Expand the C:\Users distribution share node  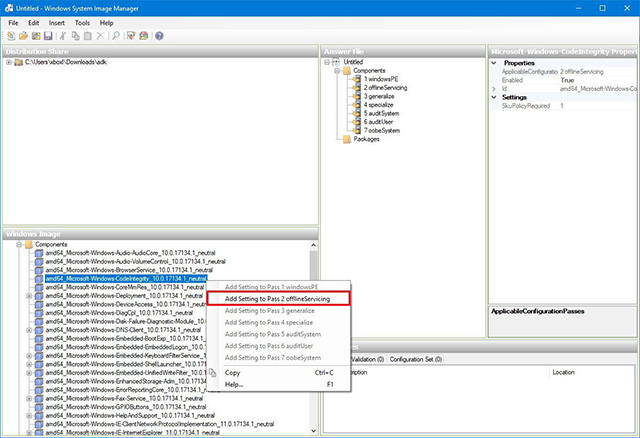[9, 62]
